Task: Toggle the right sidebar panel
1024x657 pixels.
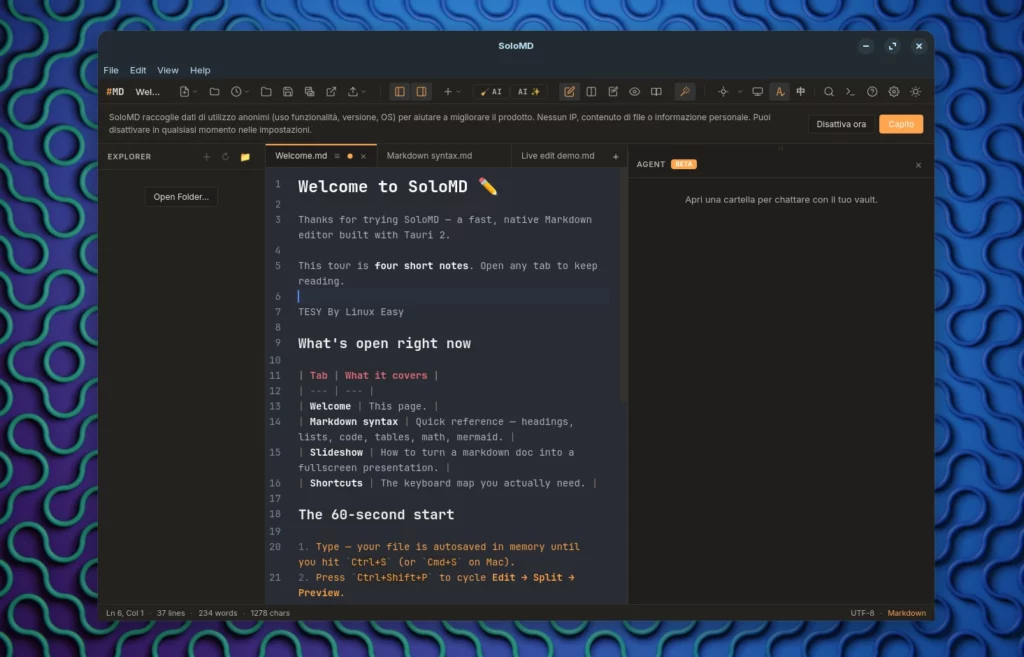Action: coord(422,92)
